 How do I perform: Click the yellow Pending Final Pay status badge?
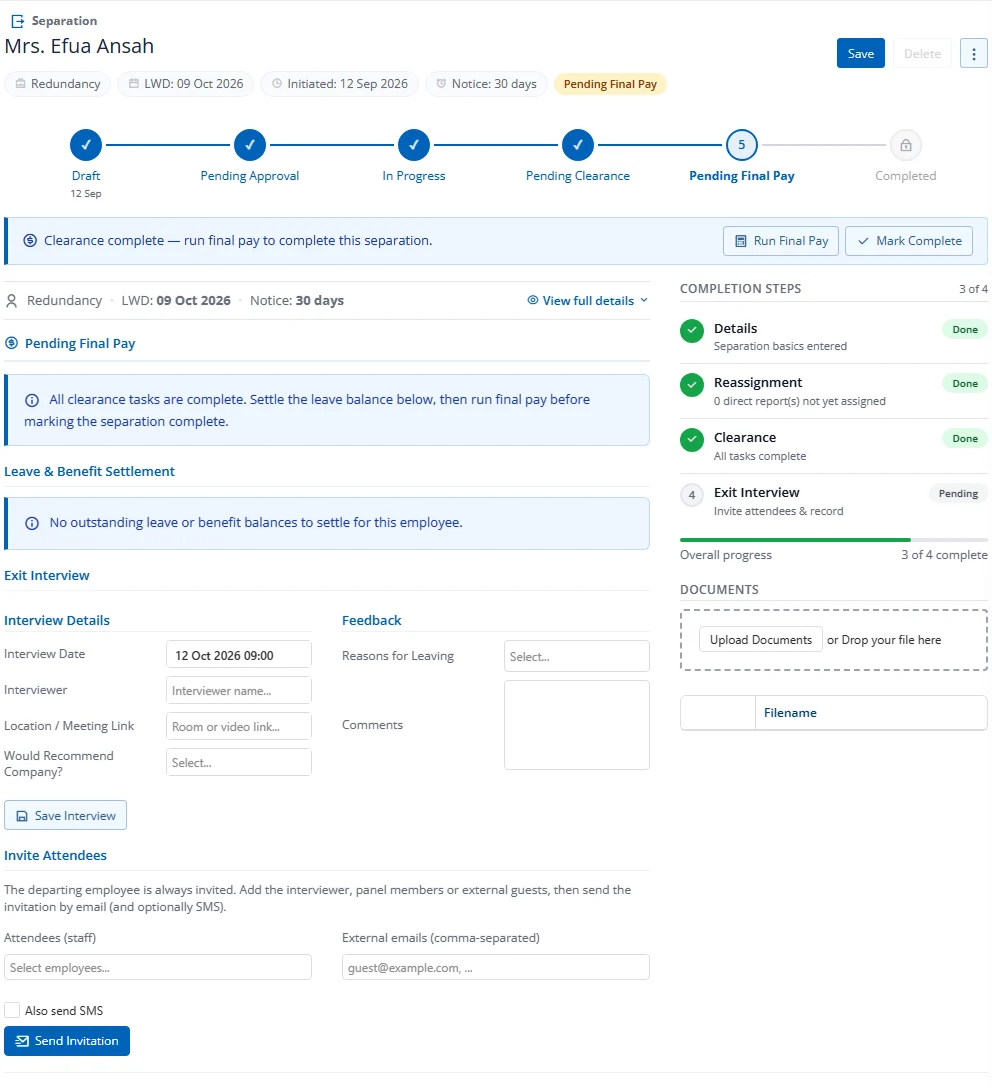pyautogui.click(x=610, y=84)
